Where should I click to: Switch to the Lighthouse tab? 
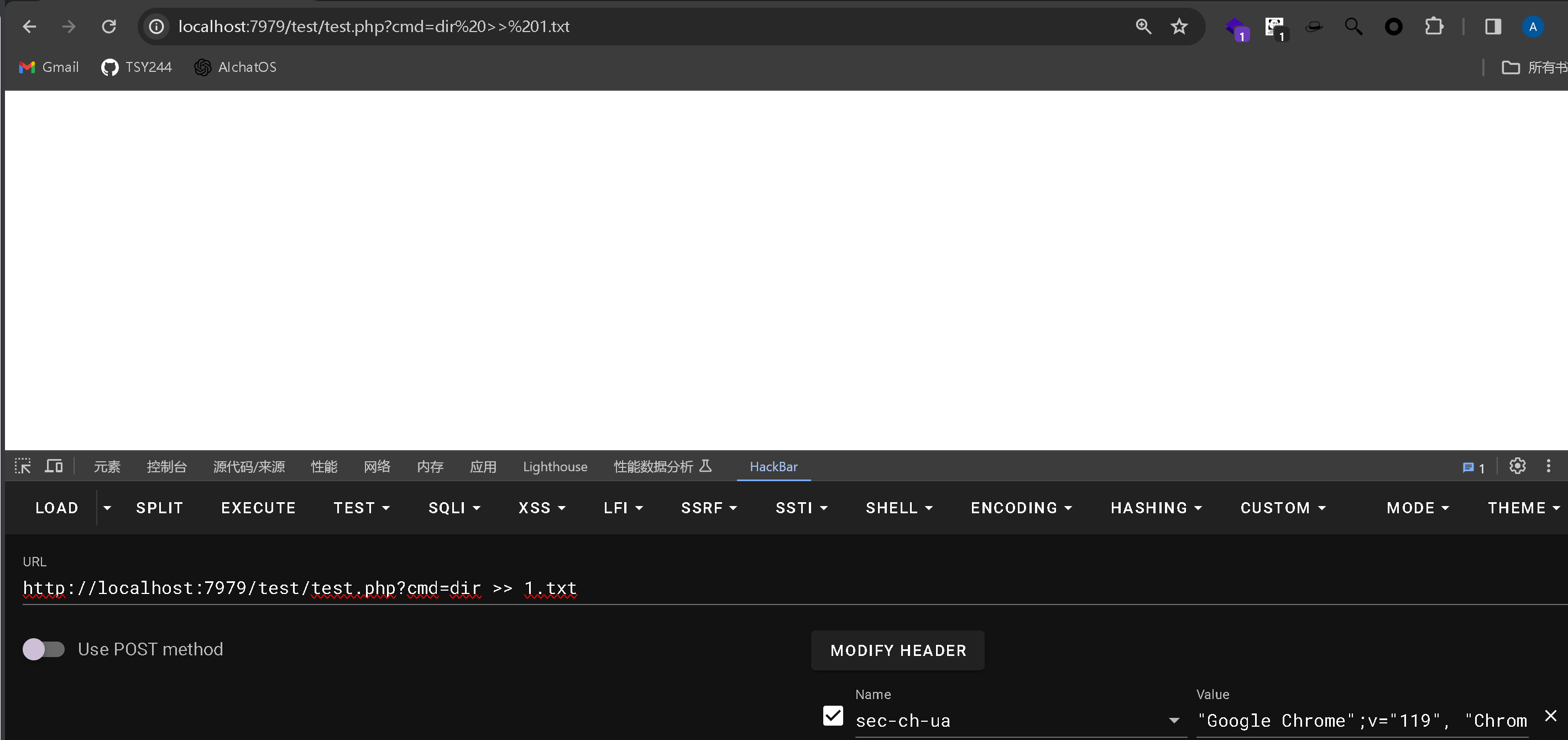coord(555,467)
